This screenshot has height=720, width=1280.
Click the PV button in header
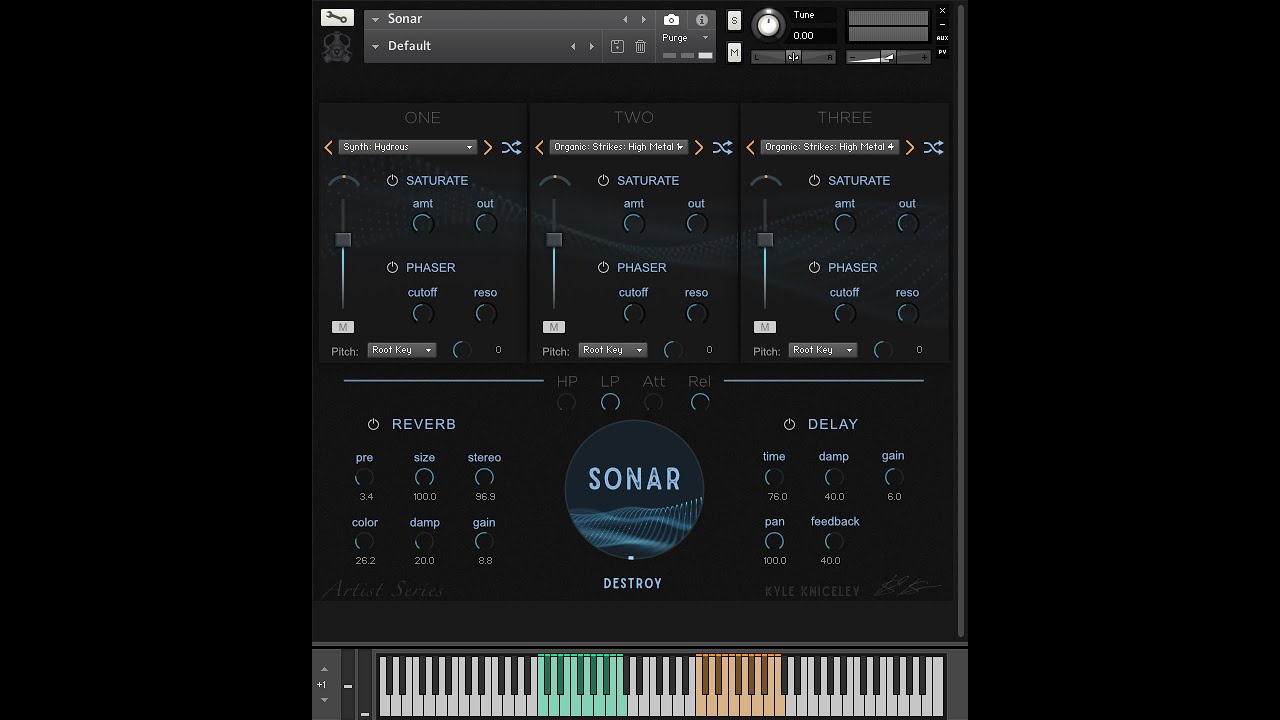click(942, 52)
